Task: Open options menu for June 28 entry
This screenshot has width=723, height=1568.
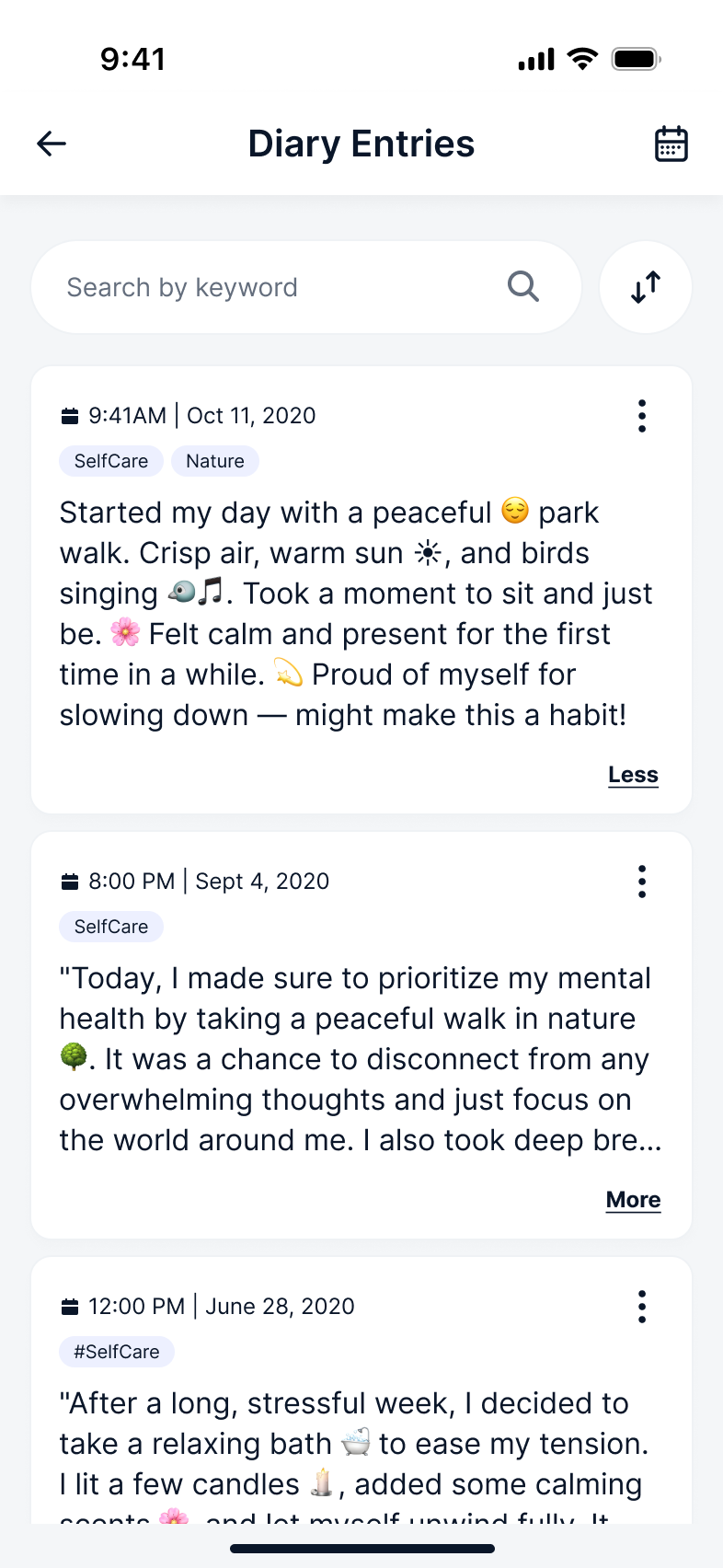Action: click(642, 1307)
